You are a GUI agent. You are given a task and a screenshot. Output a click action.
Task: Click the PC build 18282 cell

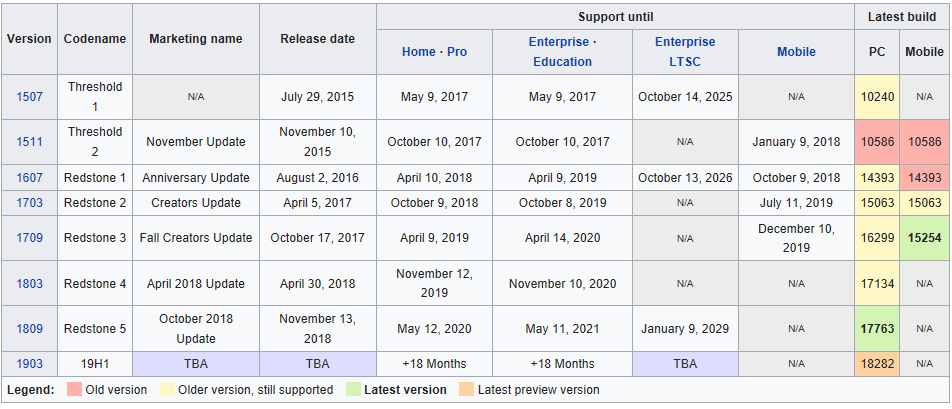pyautogui.click(x=876, y=364)
